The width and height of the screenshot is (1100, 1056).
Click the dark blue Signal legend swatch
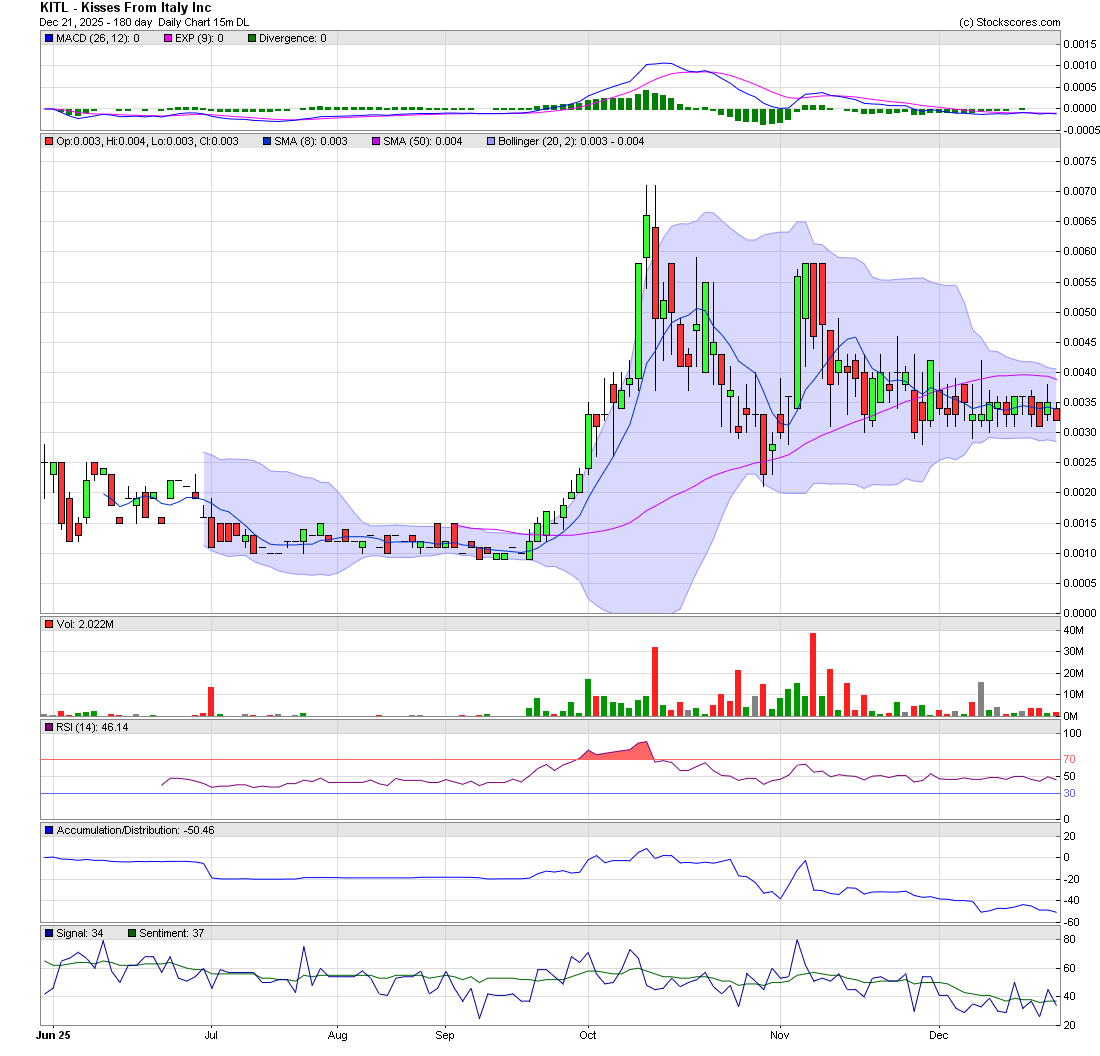click(x=49, y=934)
